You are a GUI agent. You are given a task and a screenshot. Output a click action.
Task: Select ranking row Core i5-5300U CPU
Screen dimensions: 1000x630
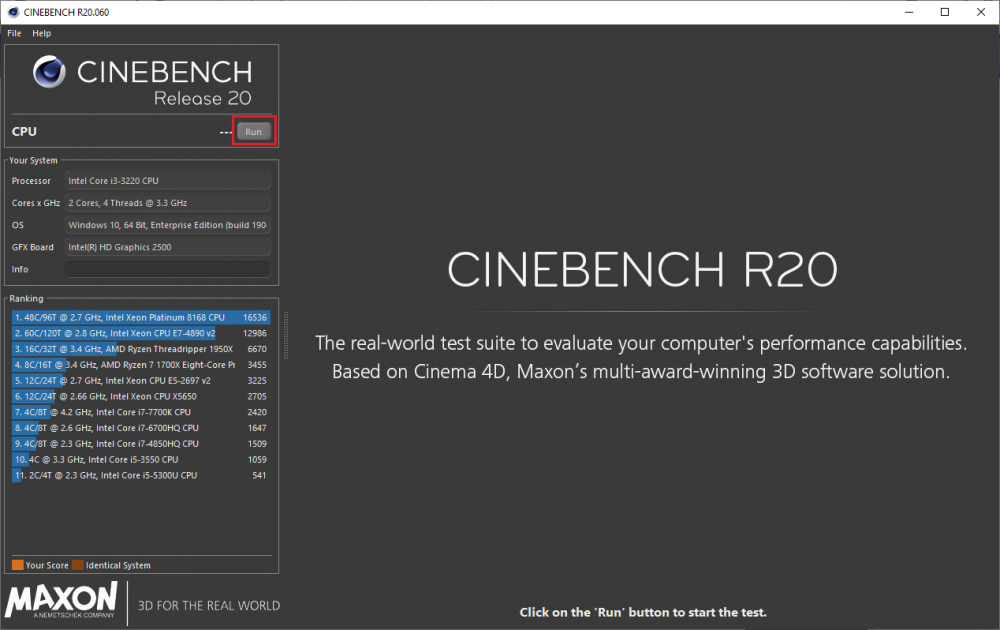click(x=141, y=476)
